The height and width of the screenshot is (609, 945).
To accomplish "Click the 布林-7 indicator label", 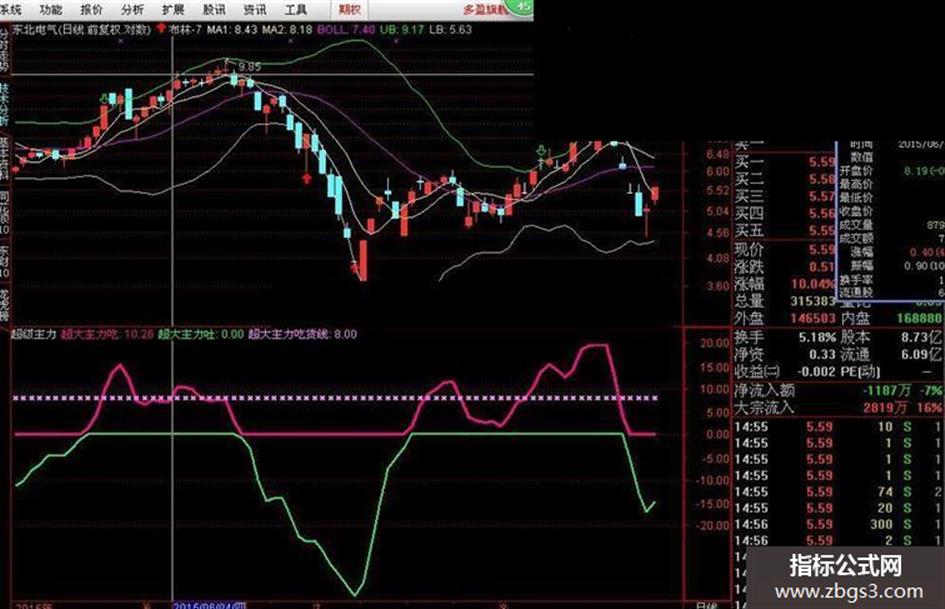I will [x=184, y=29].
